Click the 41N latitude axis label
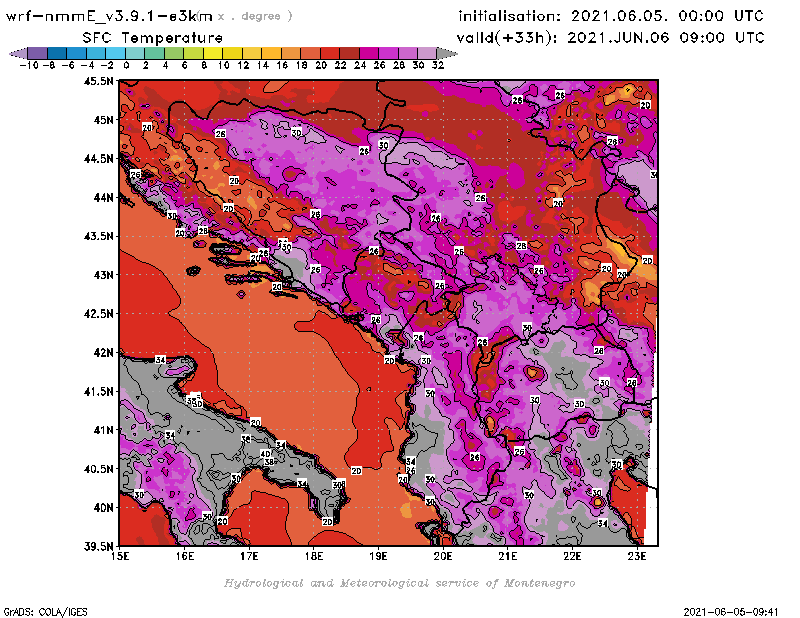This screenshot has height=618, width=800. [103, 430]
